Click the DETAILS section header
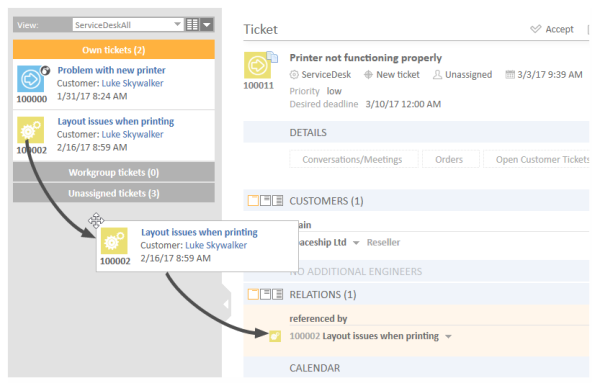Screen dimensions: 600x391 click(416, 132)
